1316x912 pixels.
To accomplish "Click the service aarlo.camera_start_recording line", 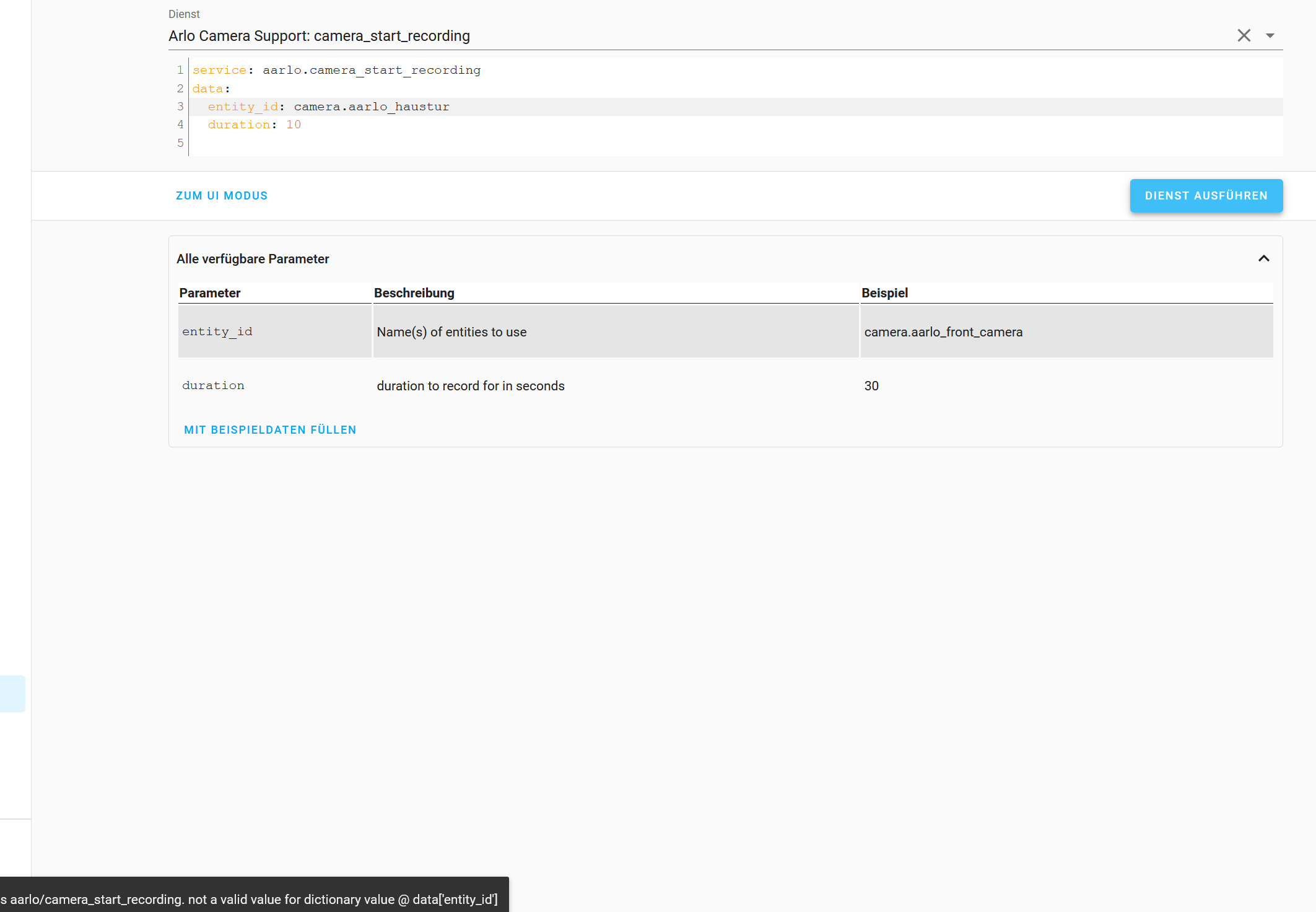I will (x=336, y=70).
